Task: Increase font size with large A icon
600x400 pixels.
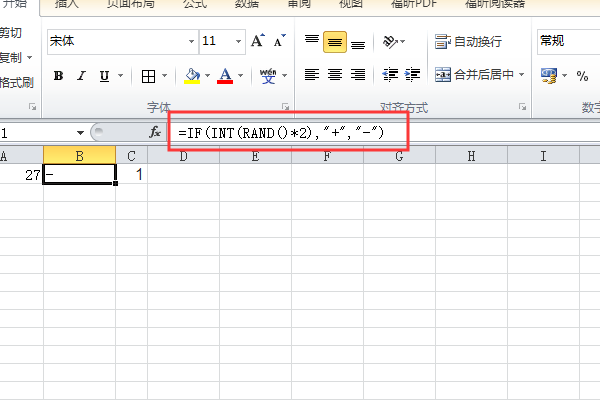Action: [258, 41]
